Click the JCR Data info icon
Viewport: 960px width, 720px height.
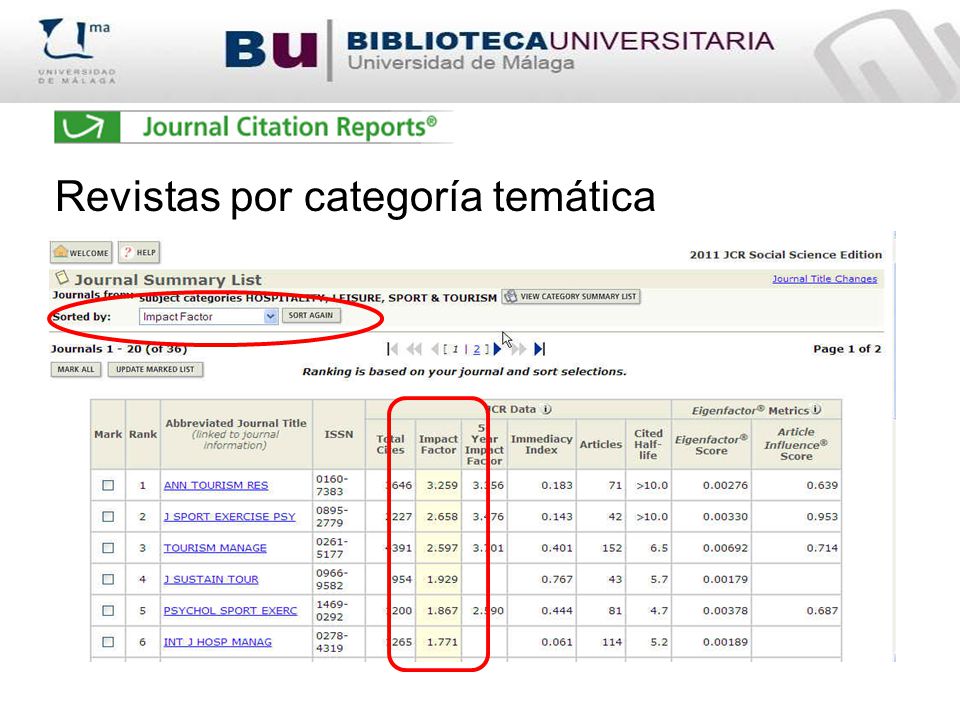547,409
